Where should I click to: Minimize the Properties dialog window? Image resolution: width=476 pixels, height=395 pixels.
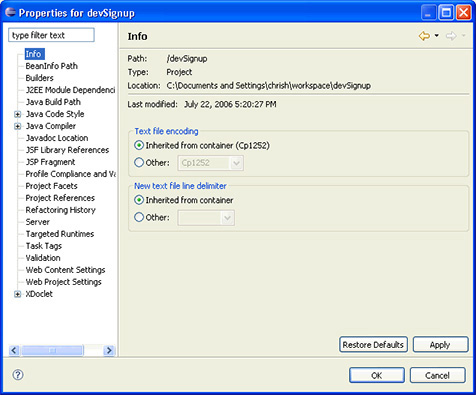coord(428,13)
